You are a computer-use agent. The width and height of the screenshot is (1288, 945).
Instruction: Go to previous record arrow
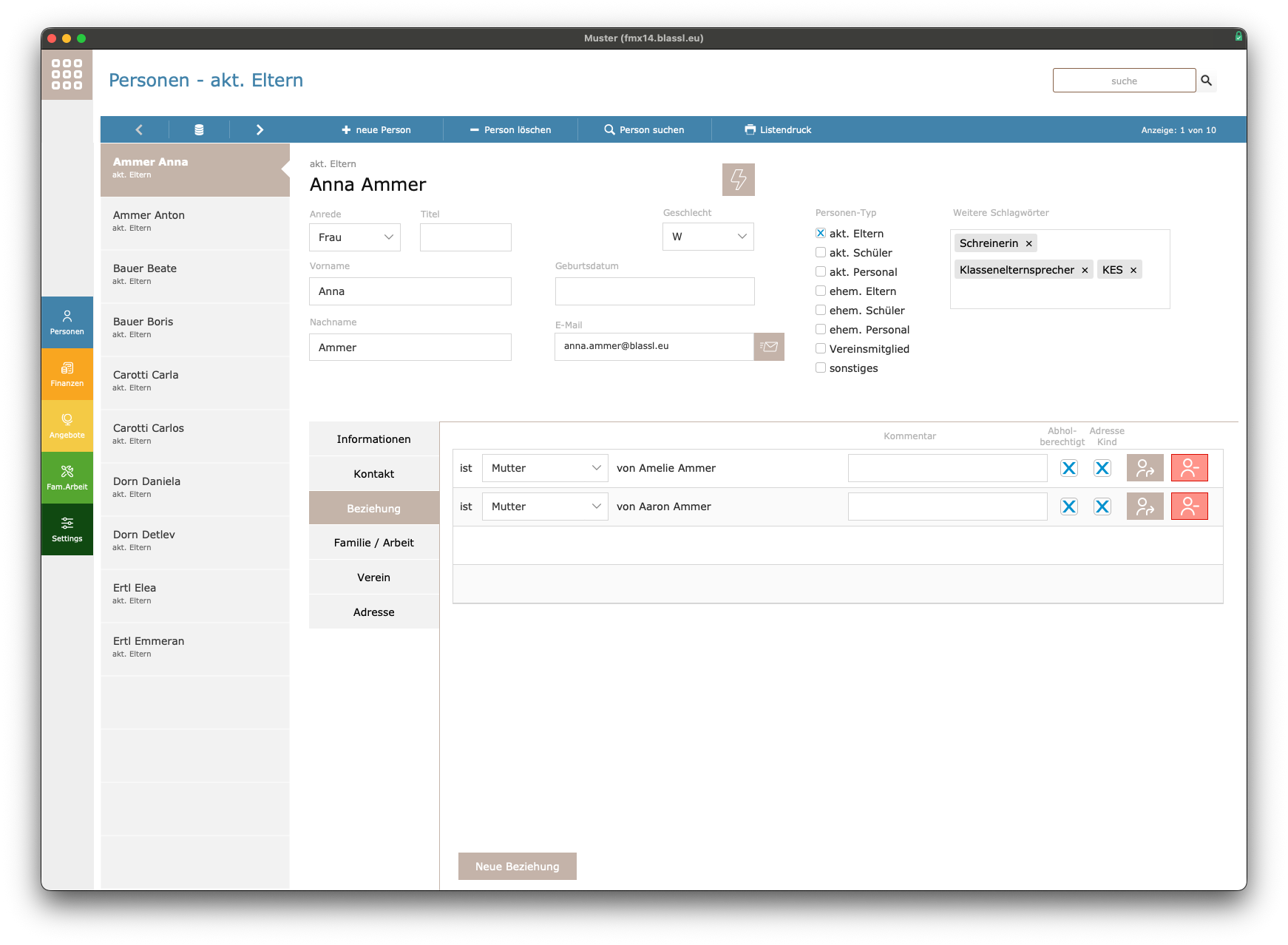click(x=139, y=129)
